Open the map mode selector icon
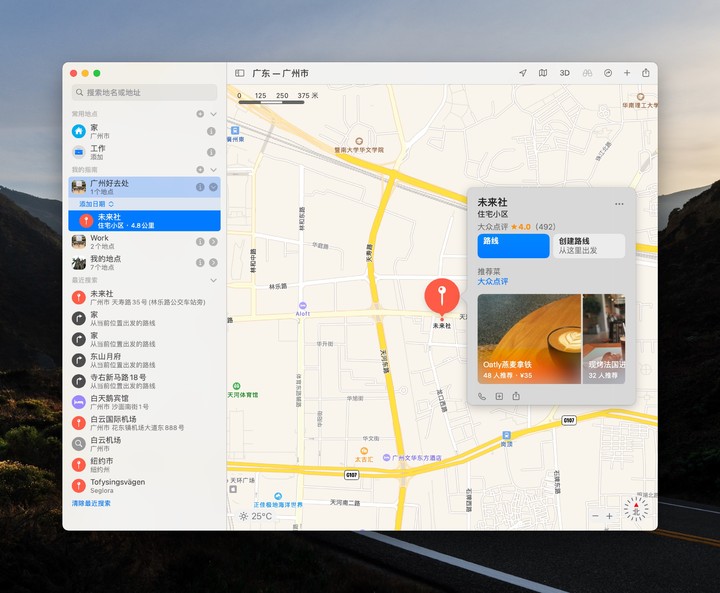This screenshot has height=593, width=720. coord(543,73)
